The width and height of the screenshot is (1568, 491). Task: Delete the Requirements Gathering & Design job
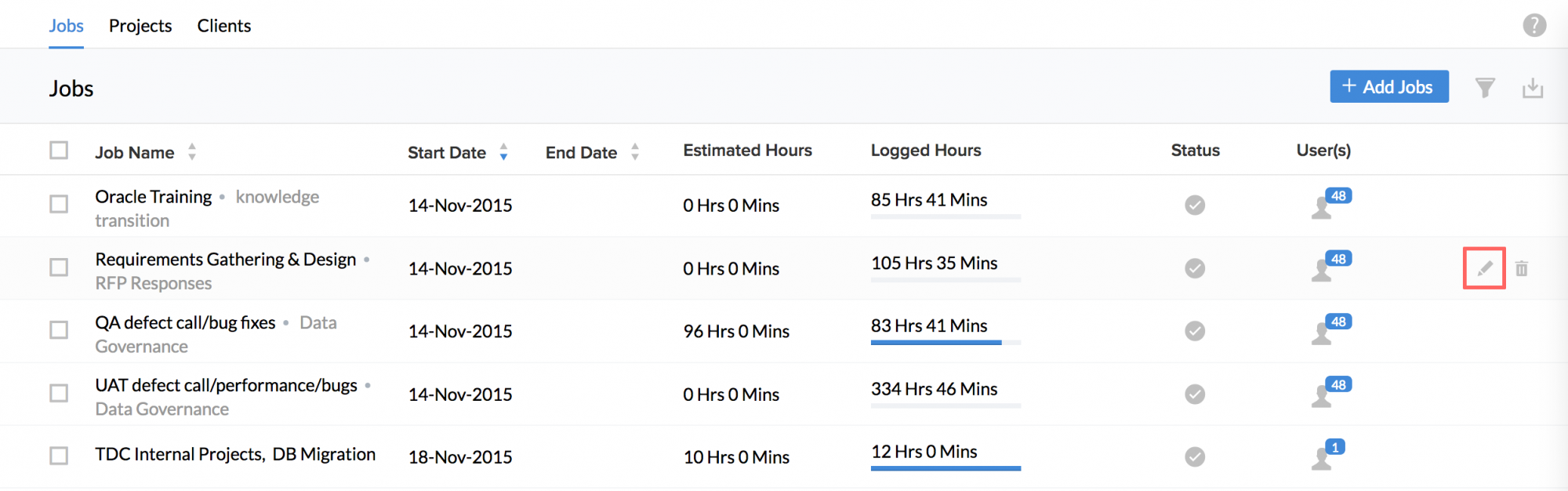point(1522,269)
